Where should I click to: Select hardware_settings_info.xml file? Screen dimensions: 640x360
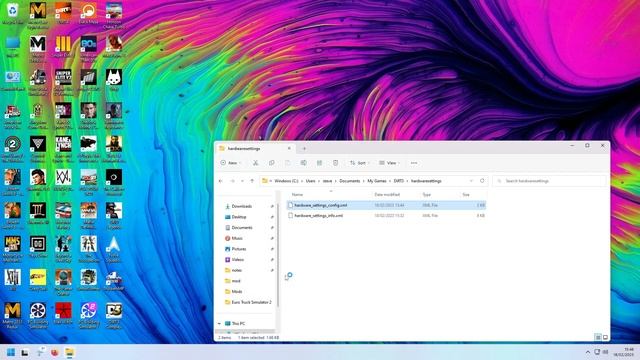click(x=386, y=216)
